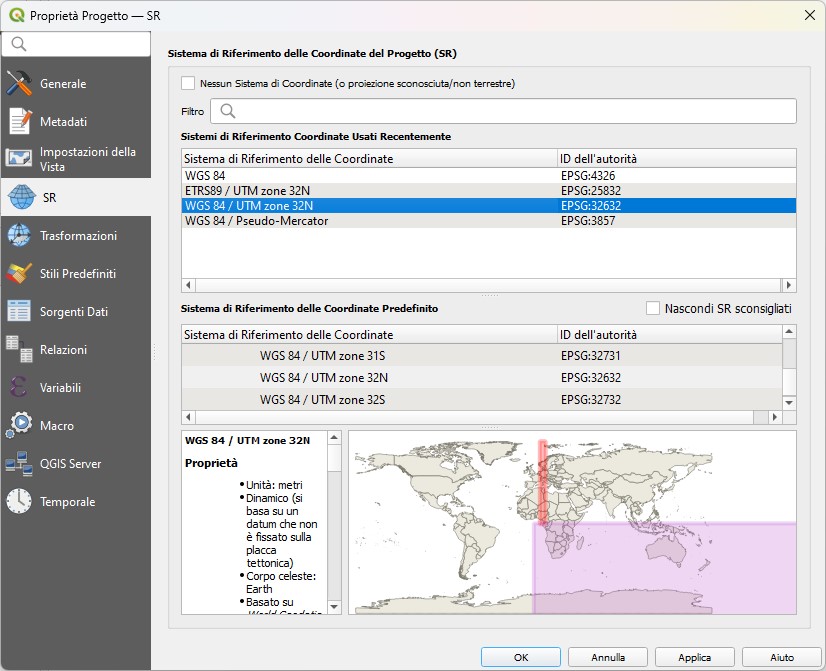Viewport: 826px width, 671px height.
Task: Click the Annulla button
Action: [x=607, y=657]
